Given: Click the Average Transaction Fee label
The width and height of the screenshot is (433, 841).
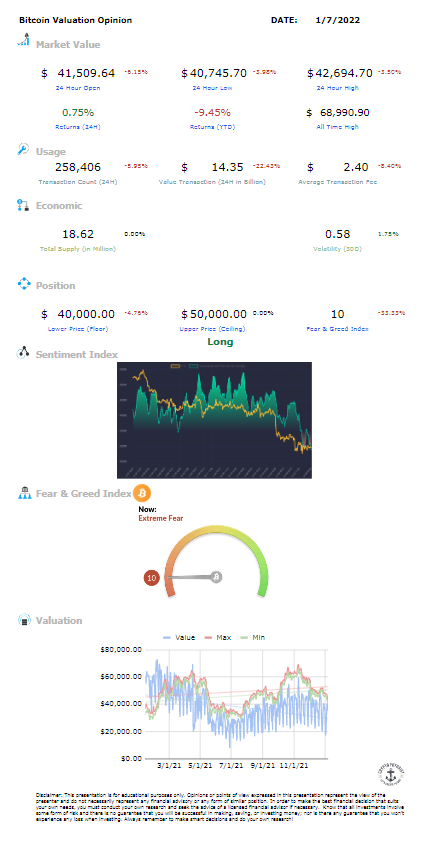Looking at the screenshot, I should 338,182.
